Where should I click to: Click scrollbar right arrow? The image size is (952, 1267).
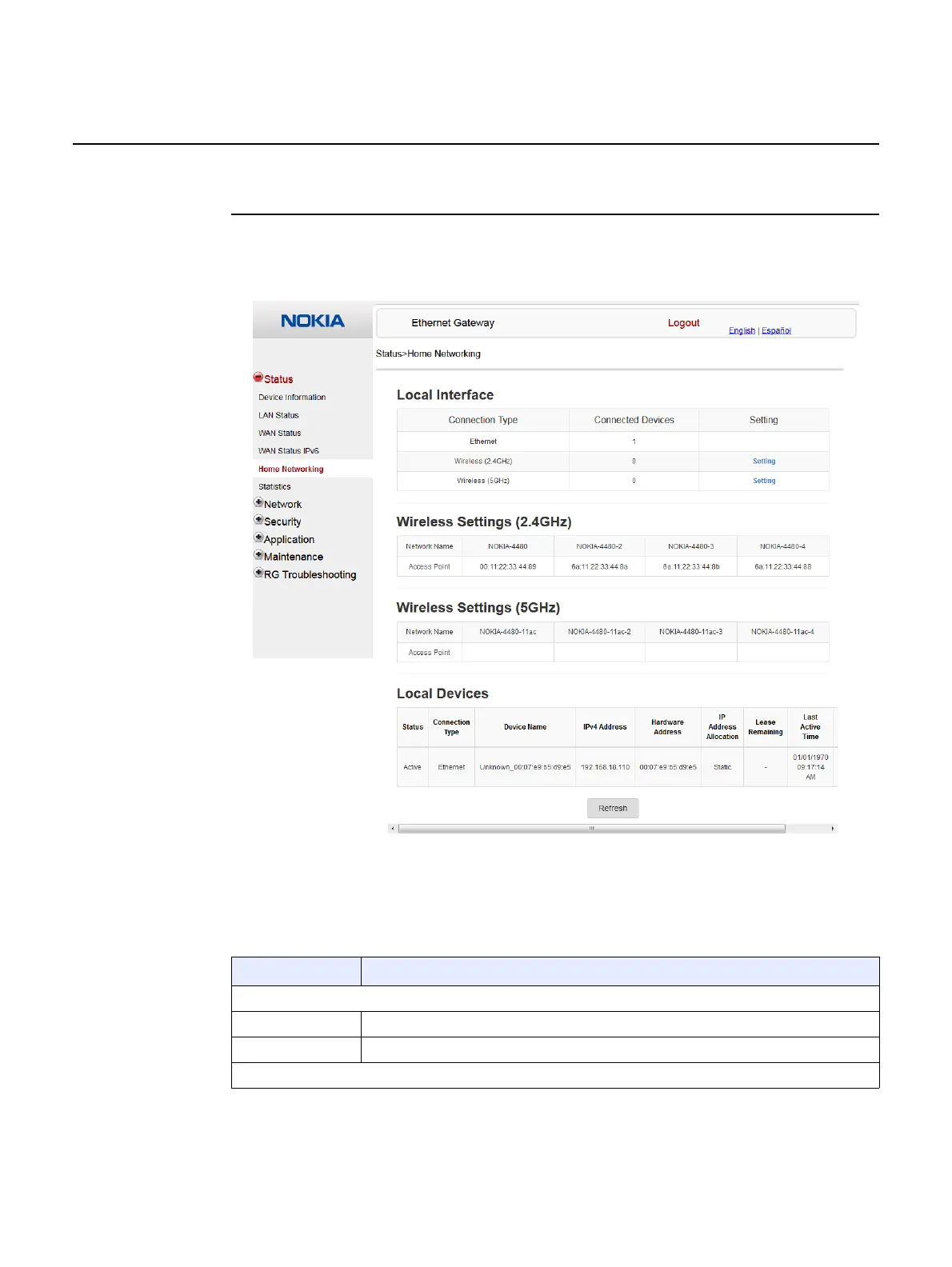tap(833, 829)
